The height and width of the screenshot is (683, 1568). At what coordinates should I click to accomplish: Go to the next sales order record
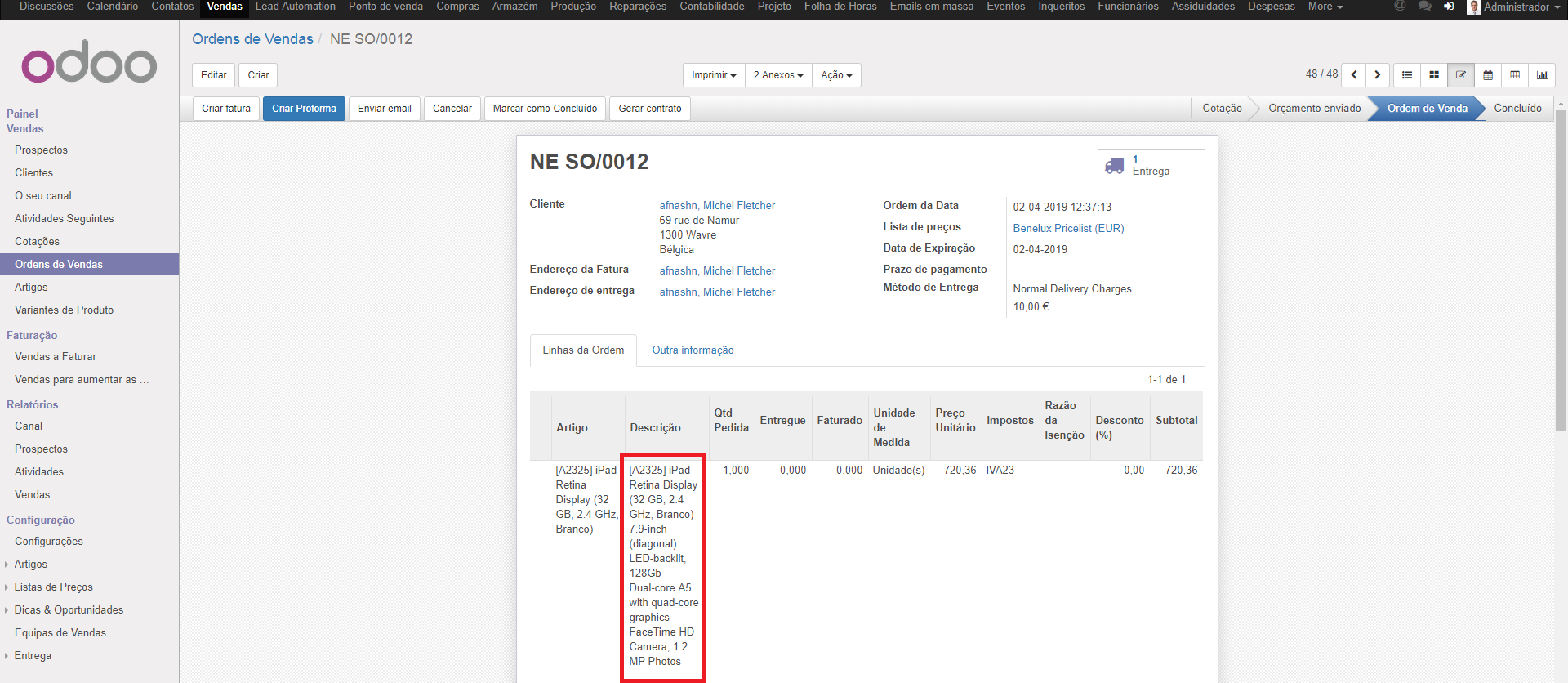point(1378,75)
